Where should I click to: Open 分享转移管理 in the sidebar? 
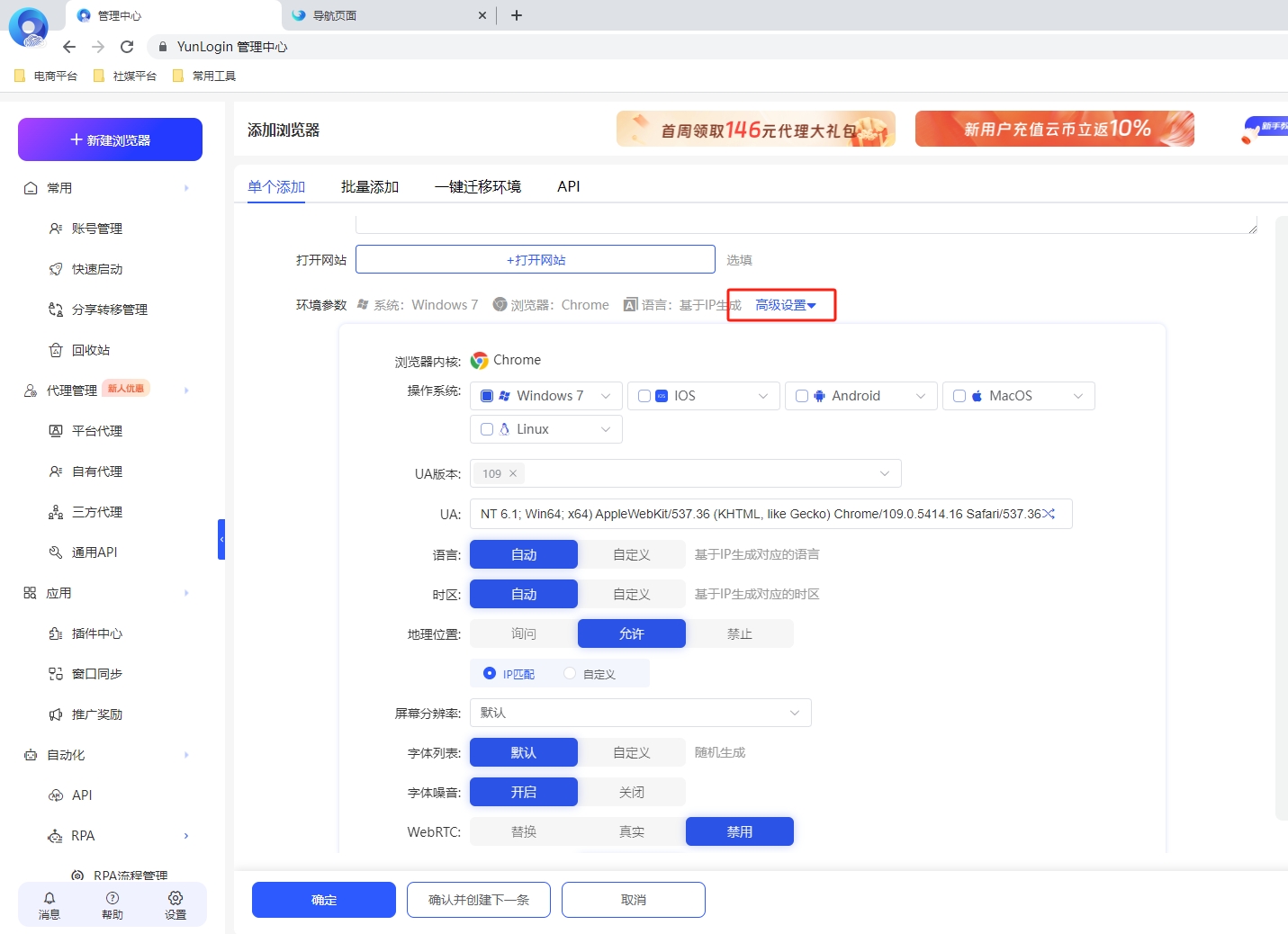(x=108, y=310)
